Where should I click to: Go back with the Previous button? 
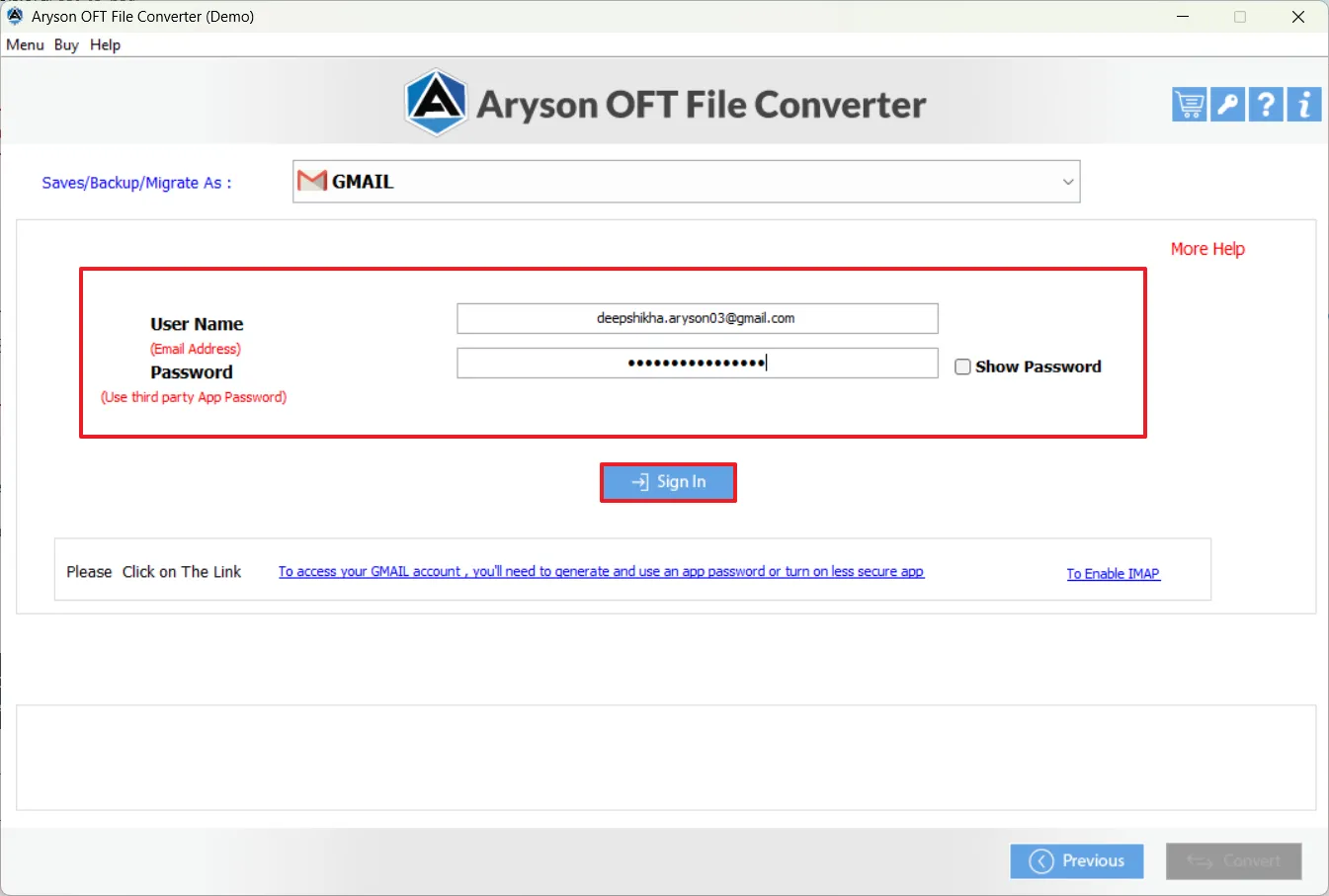click(x=1076, y=861)
